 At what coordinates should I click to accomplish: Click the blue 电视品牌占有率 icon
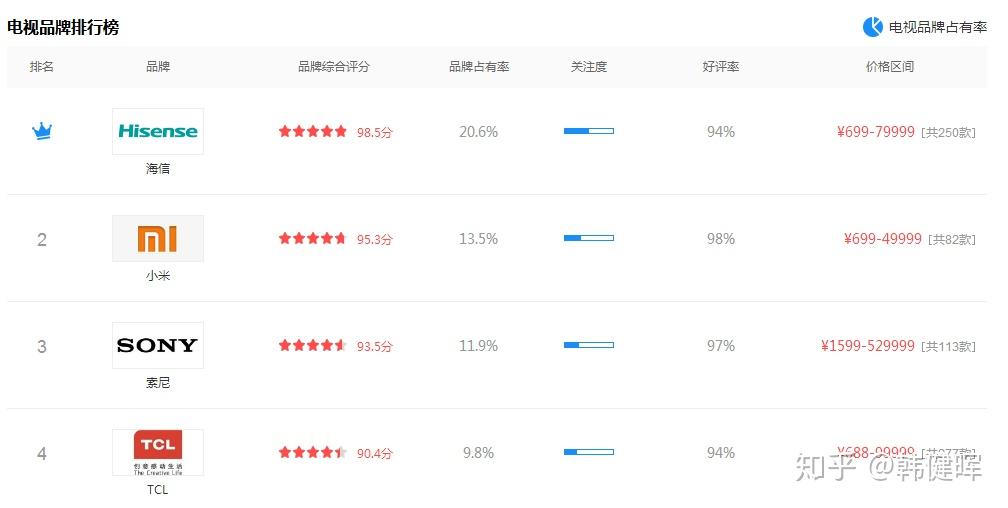pos(873,27)
